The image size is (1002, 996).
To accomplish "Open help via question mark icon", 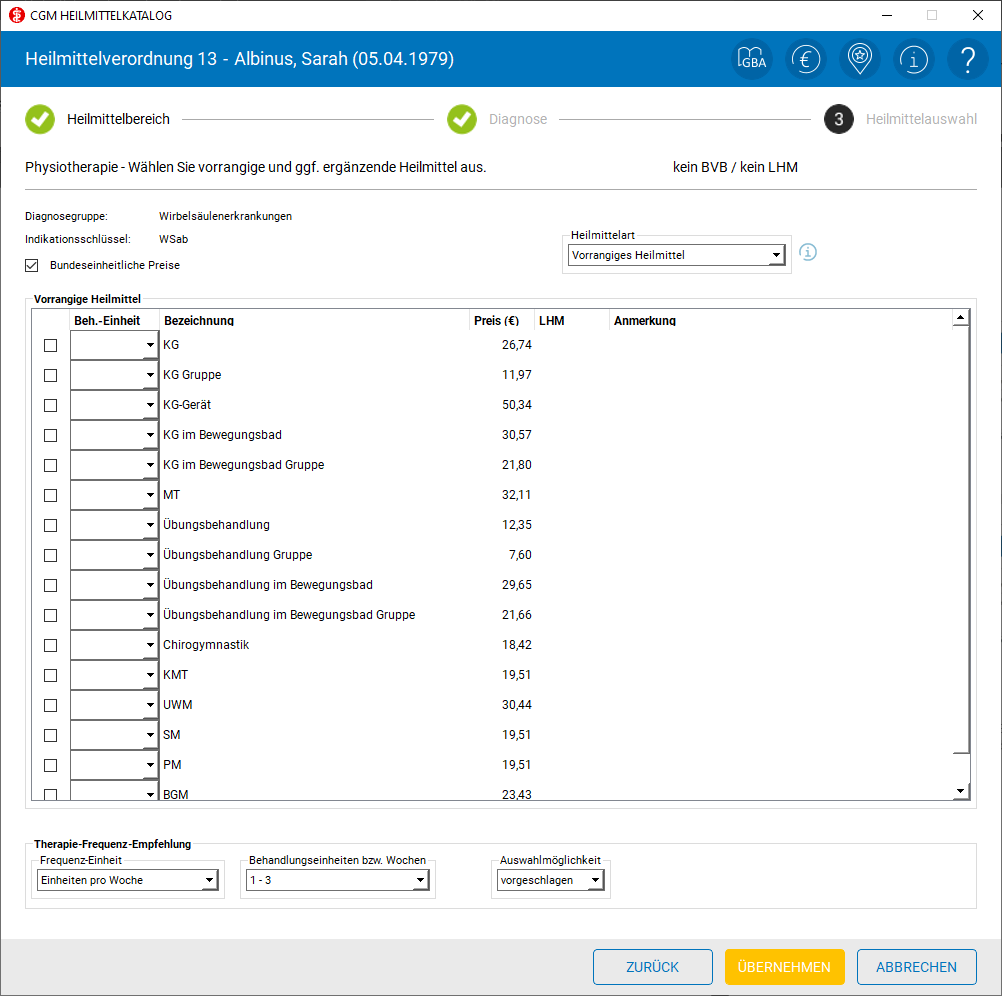I will click(x=968, y=59).
